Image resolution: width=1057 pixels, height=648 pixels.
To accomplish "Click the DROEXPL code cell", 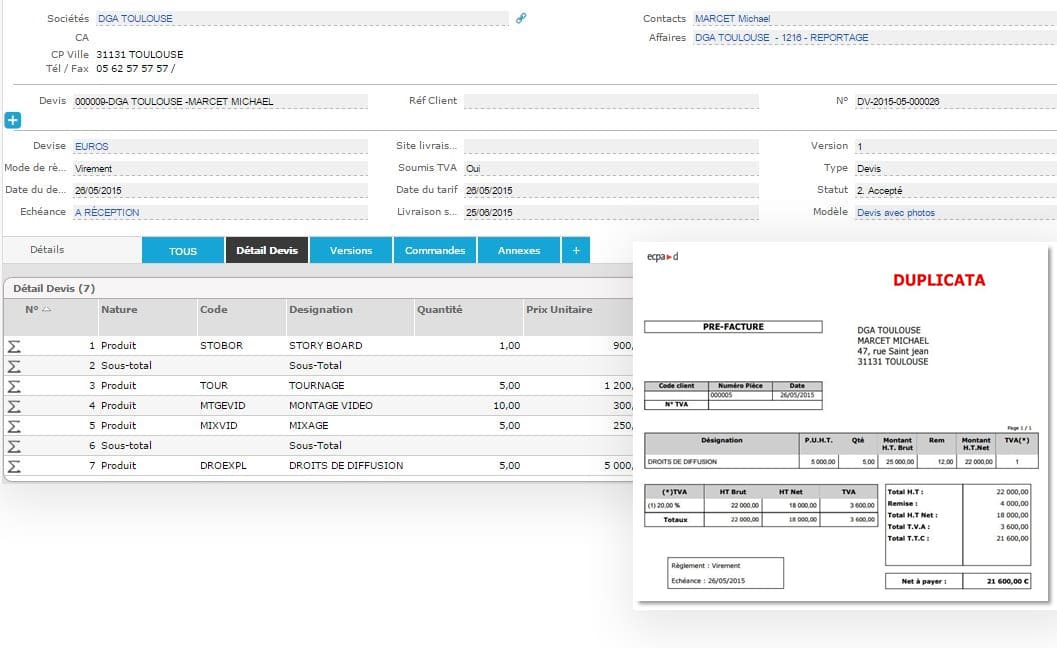I will [x=223, y=466].
